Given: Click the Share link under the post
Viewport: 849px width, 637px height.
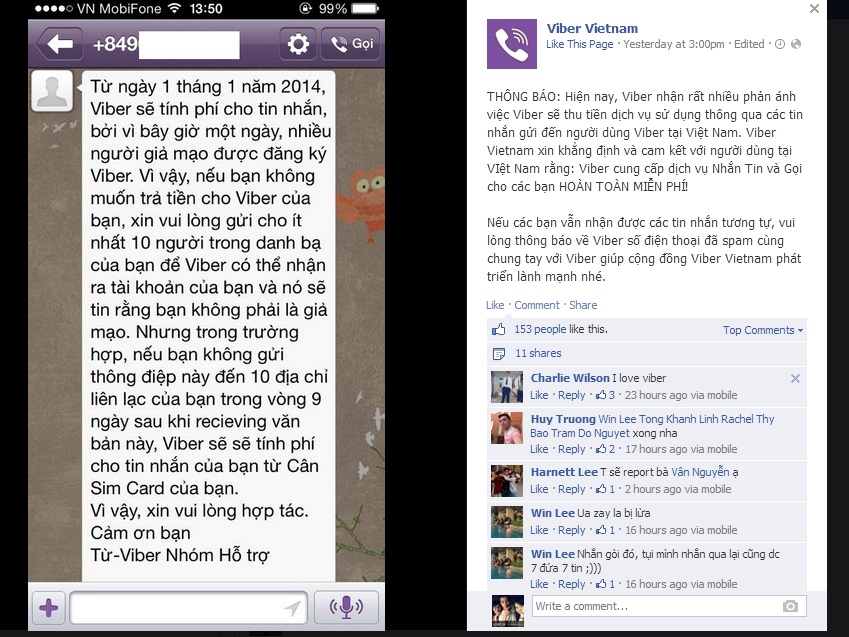Looking at the screenshot, I should 583,305.
